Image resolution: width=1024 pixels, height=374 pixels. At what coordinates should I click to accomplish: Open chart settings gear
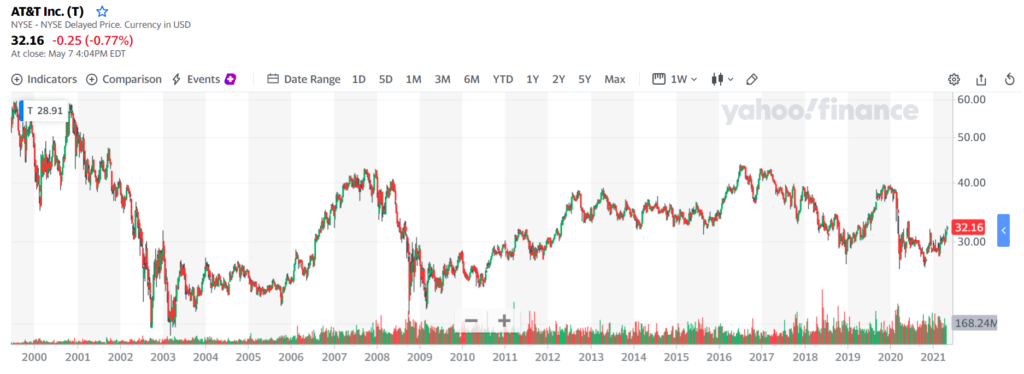pyautogui.click(x=954, y=80)
